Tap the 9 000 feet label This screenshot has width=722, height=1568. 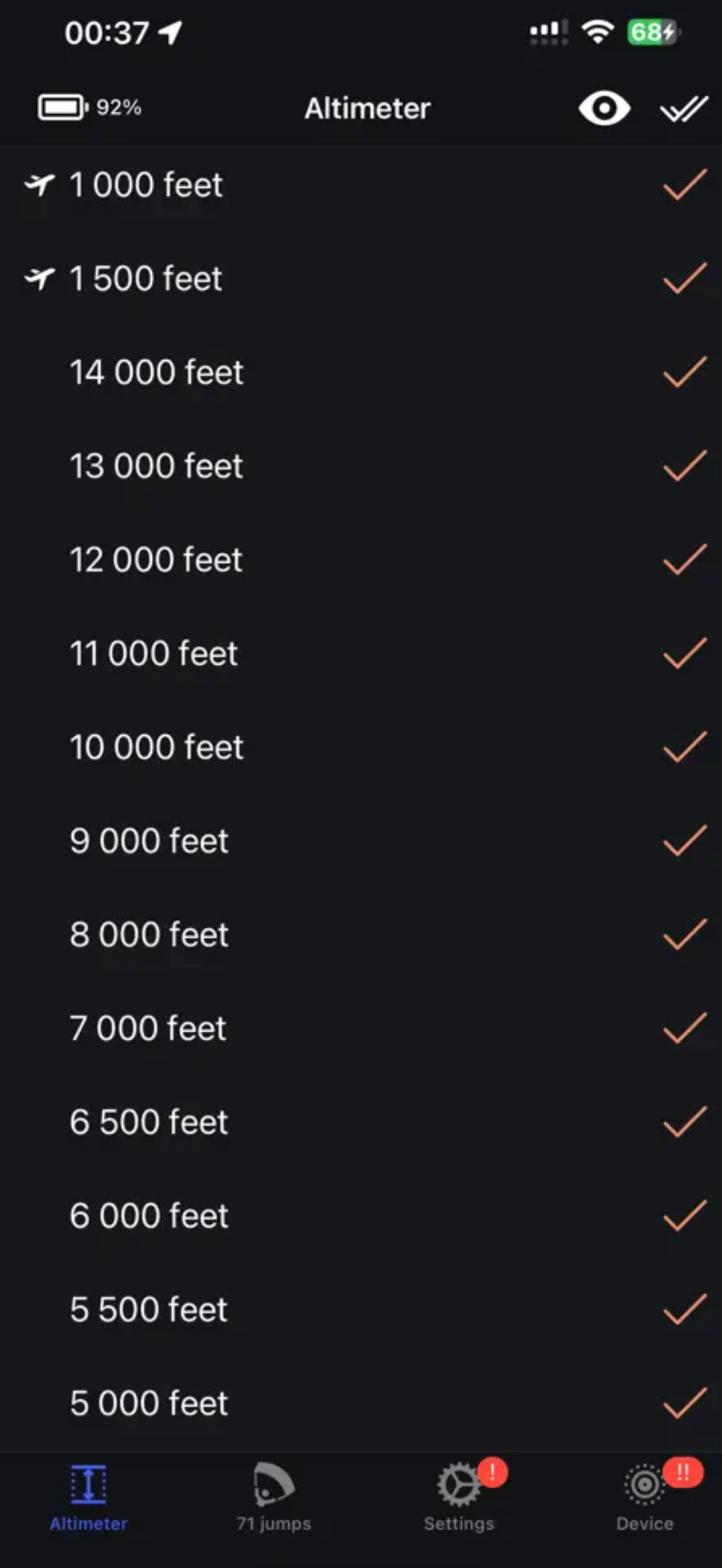(149, 841)
